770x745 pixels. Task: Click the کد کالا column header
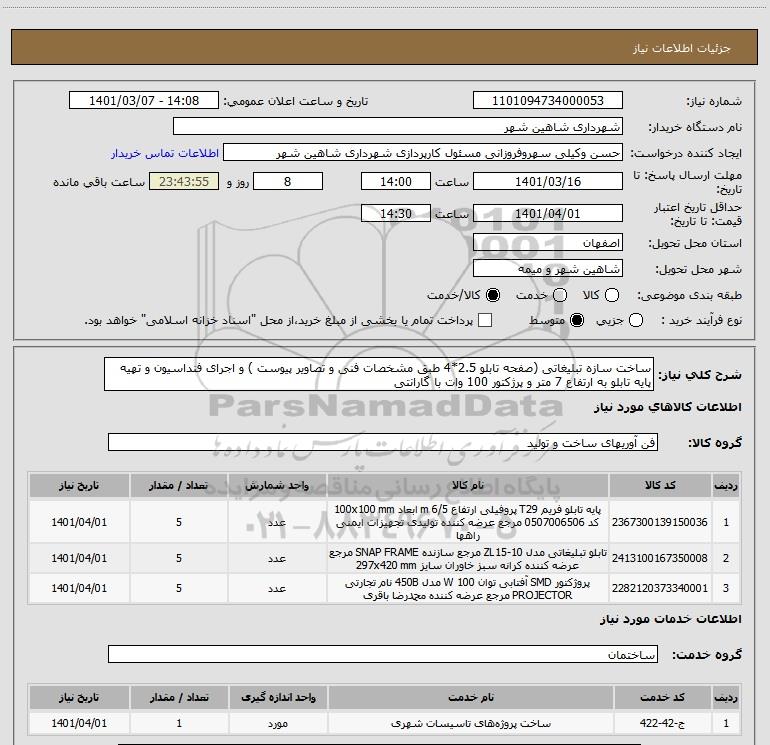click(660, 486)
